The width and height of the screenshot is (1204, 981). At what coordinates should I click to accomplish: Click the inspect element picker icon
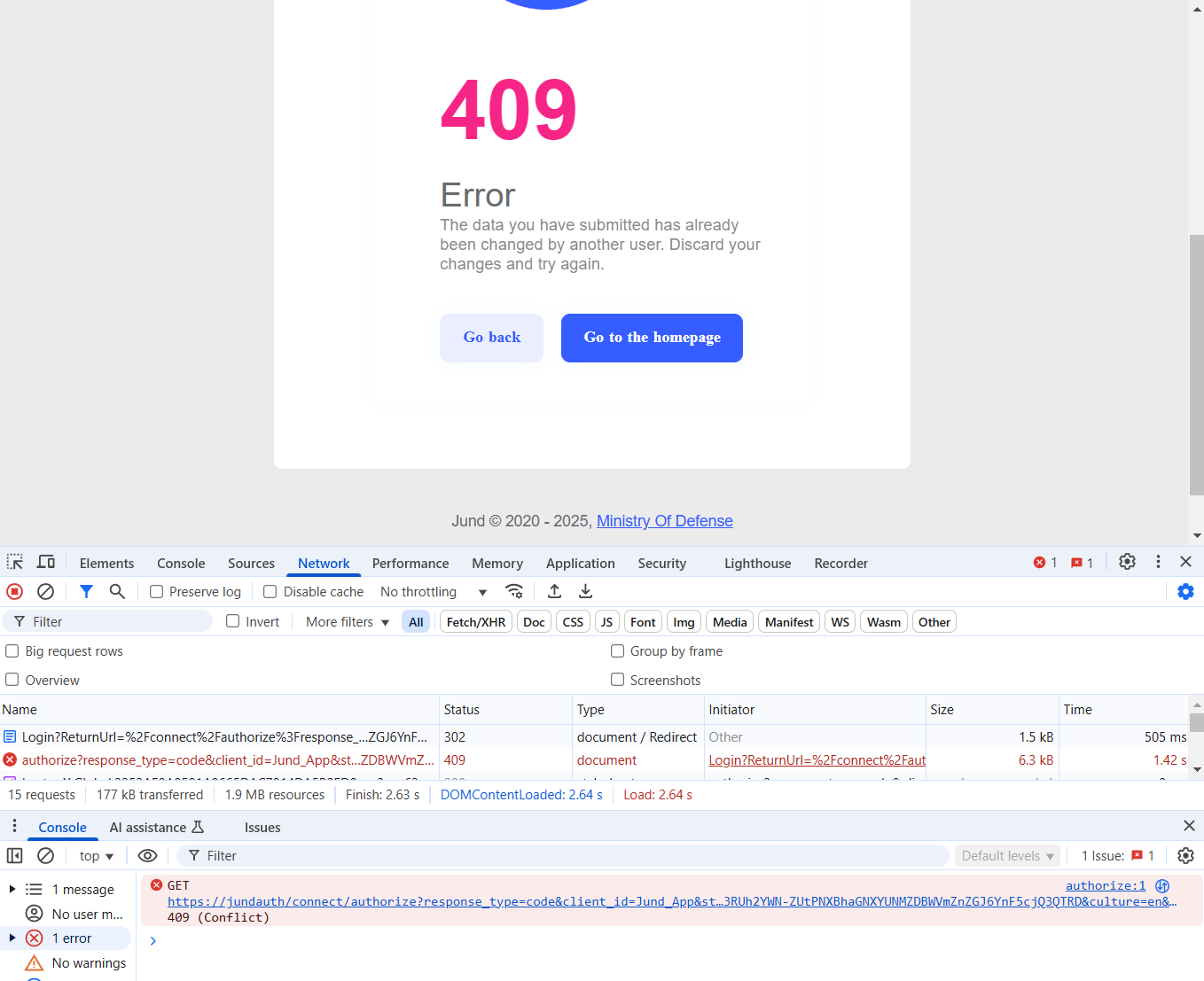15,562
